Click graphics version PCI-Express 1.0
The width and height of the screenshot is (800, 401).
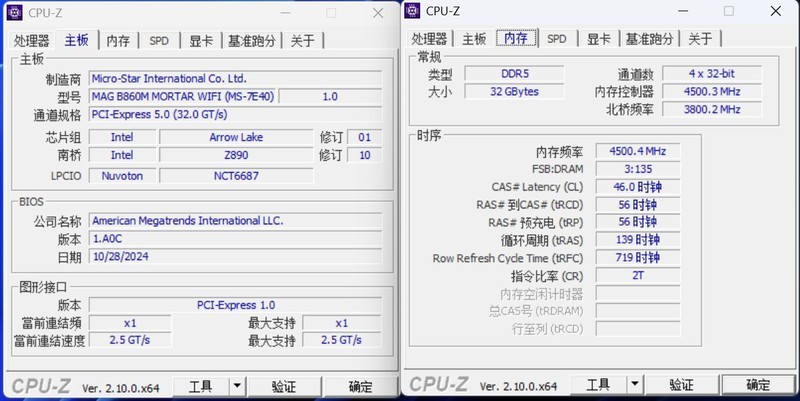(235, 305)
